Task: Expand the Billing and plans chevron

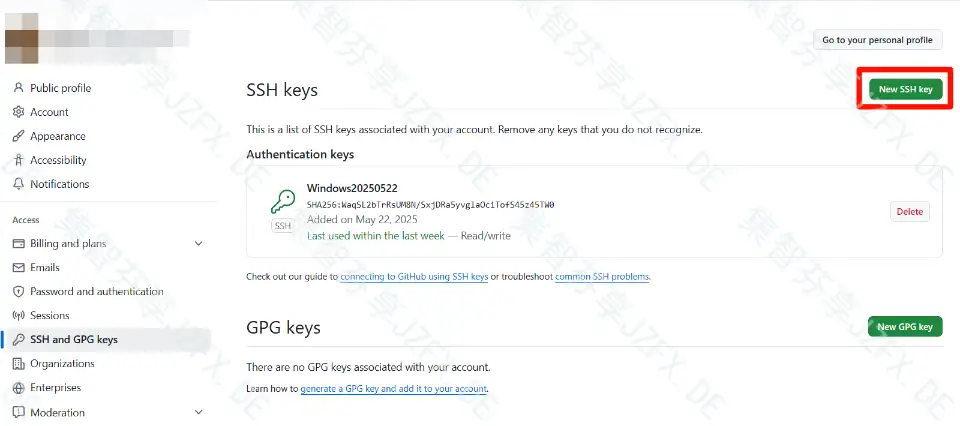Action: [198, 244]
